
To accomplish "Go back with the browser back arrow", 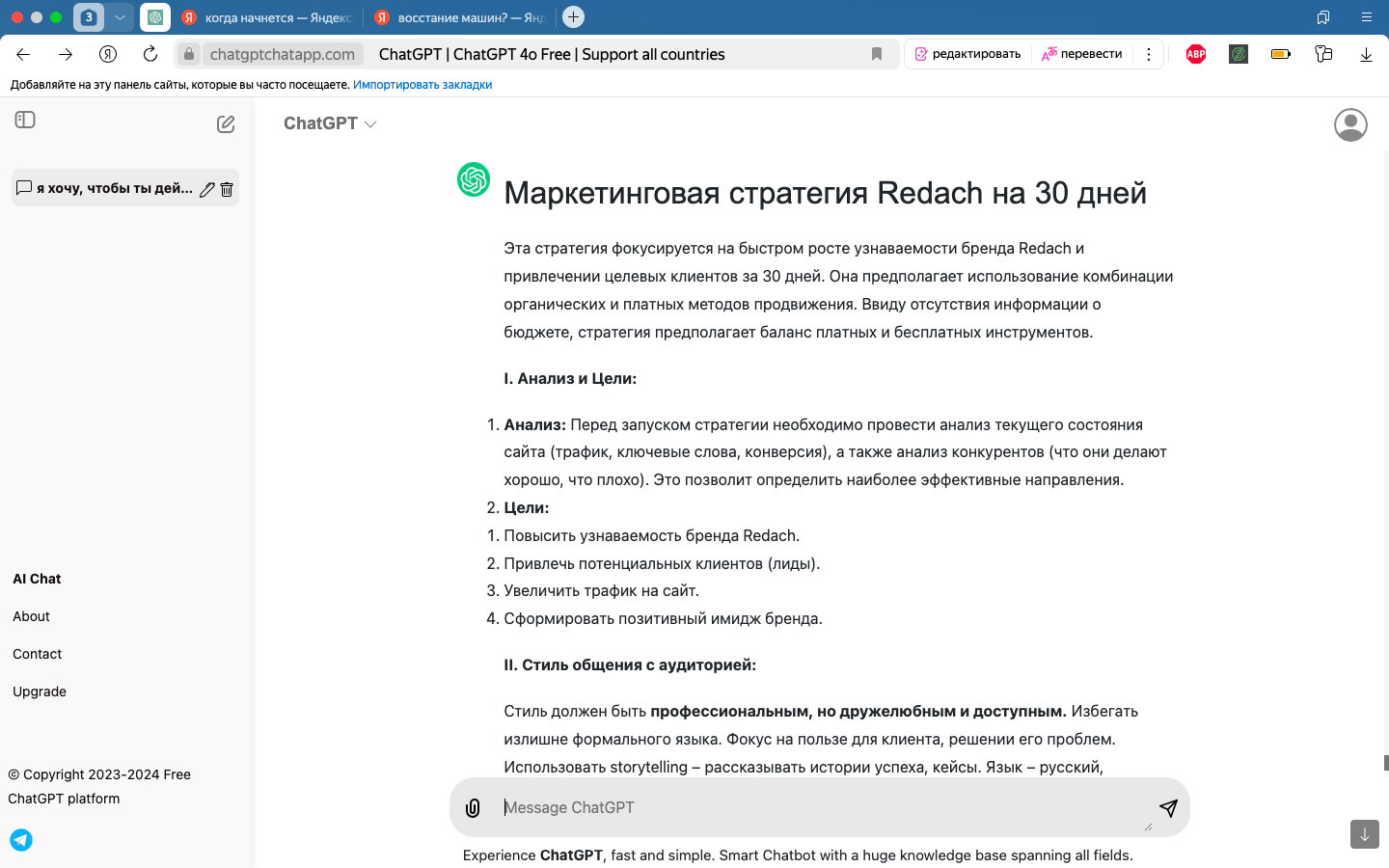I will click(x=23, y=54).
